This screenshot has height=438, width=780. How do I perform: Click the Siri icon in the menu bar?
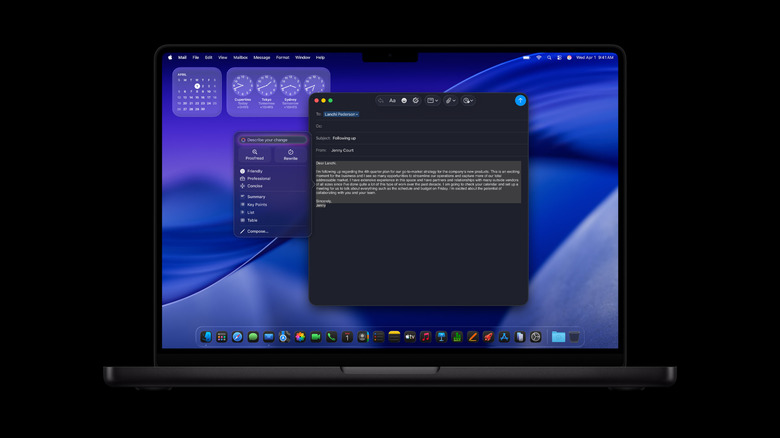[x=569, y=58]
